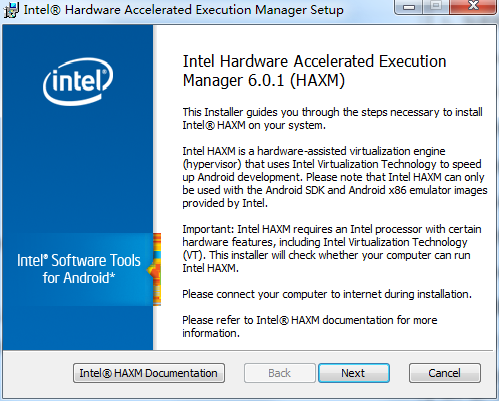Click the empty gray area beside Documentation button

coord(38,373)
